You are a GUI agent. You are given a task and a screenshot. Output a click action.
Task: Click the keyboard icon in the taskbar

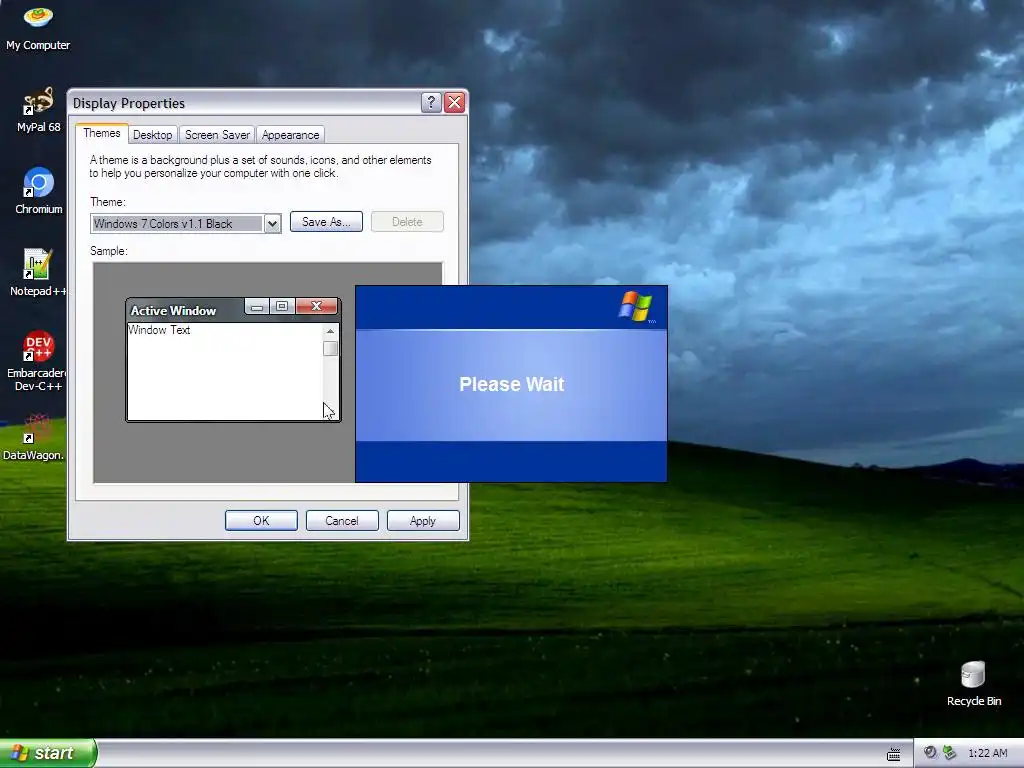[x=893, y=754]
